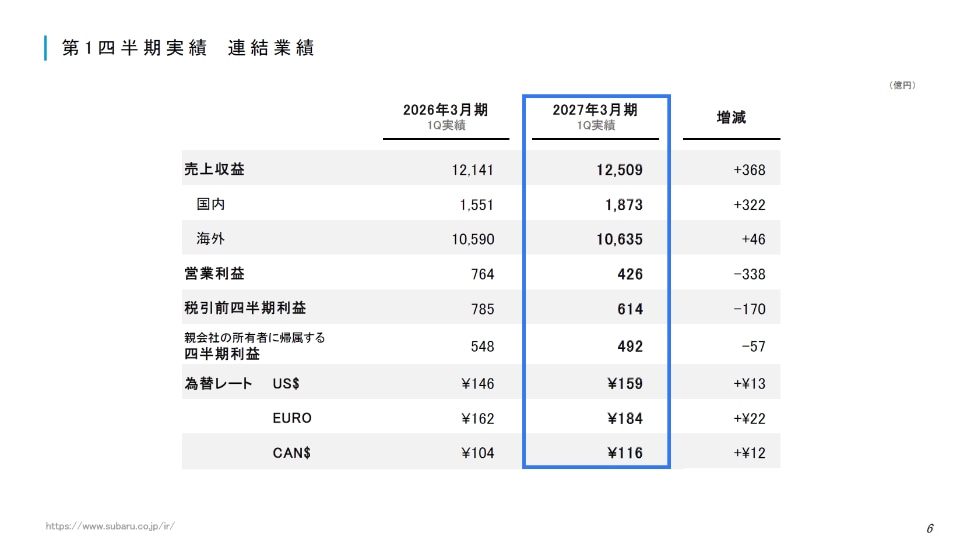
Task: Select the 営業利益 row label
Action: tap(214, 274)
